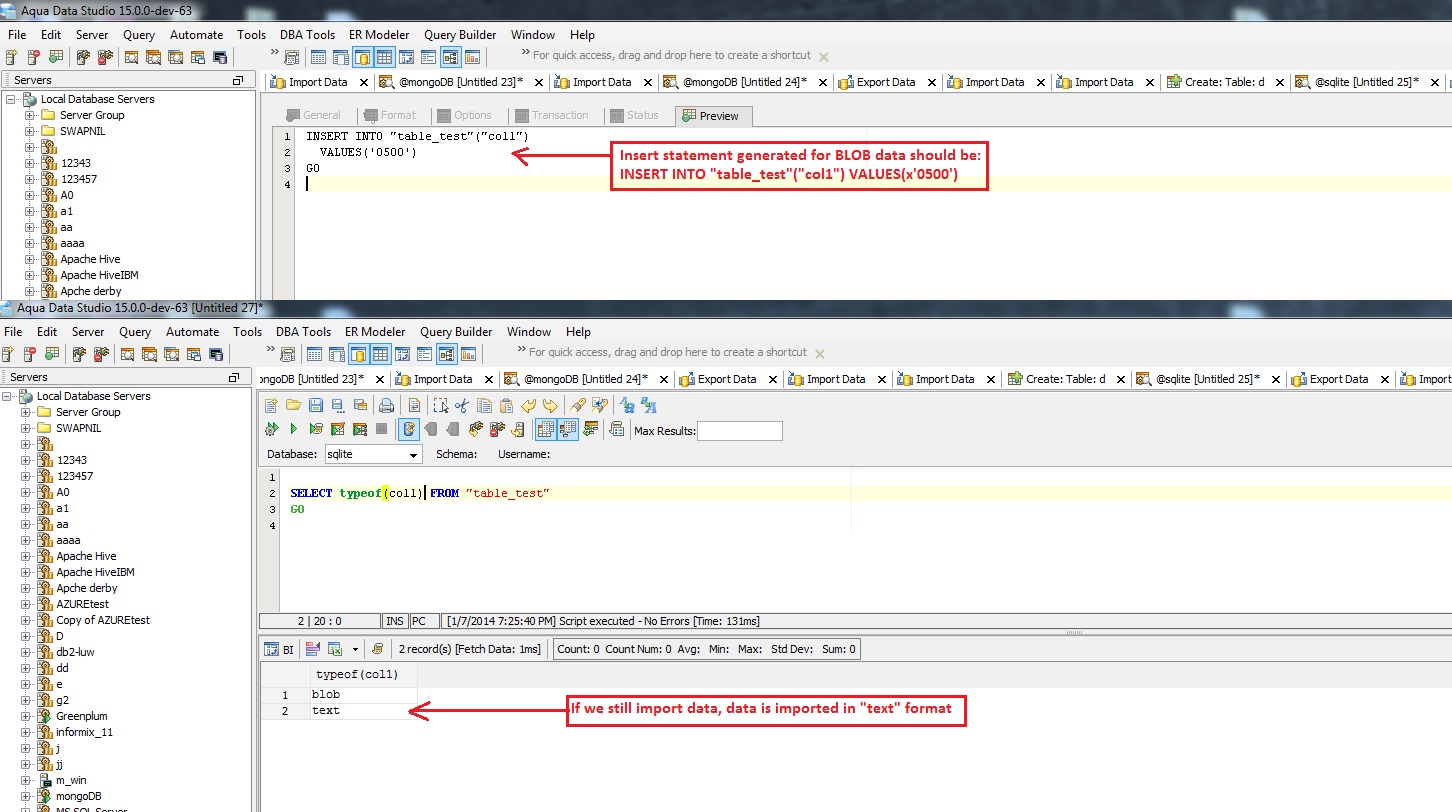Viewport: 1452px width, 812px height.
Task: Toggle the database cylinder view button in top window toolbar
Action: pos(363,56)
